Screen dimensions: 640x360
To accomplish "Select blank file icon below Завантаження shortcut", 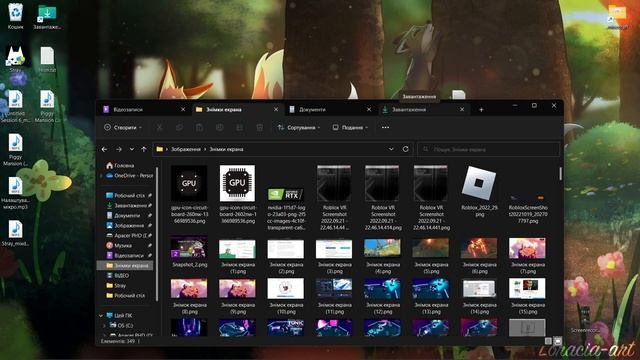I will tap(47, 59).
